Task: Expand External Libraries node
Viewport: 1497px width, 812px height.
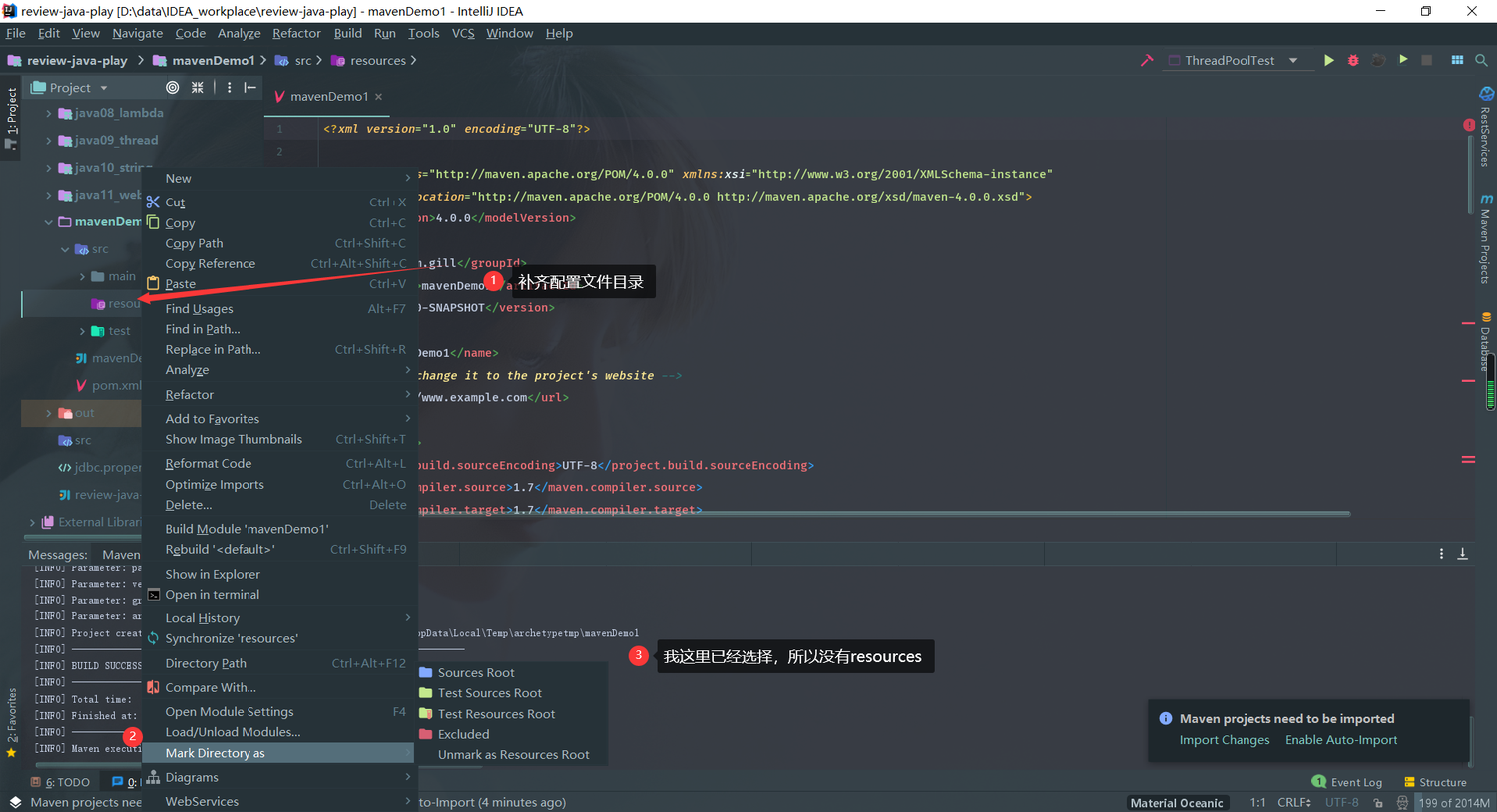Action: pyautogui.click(x=32, y=522)
